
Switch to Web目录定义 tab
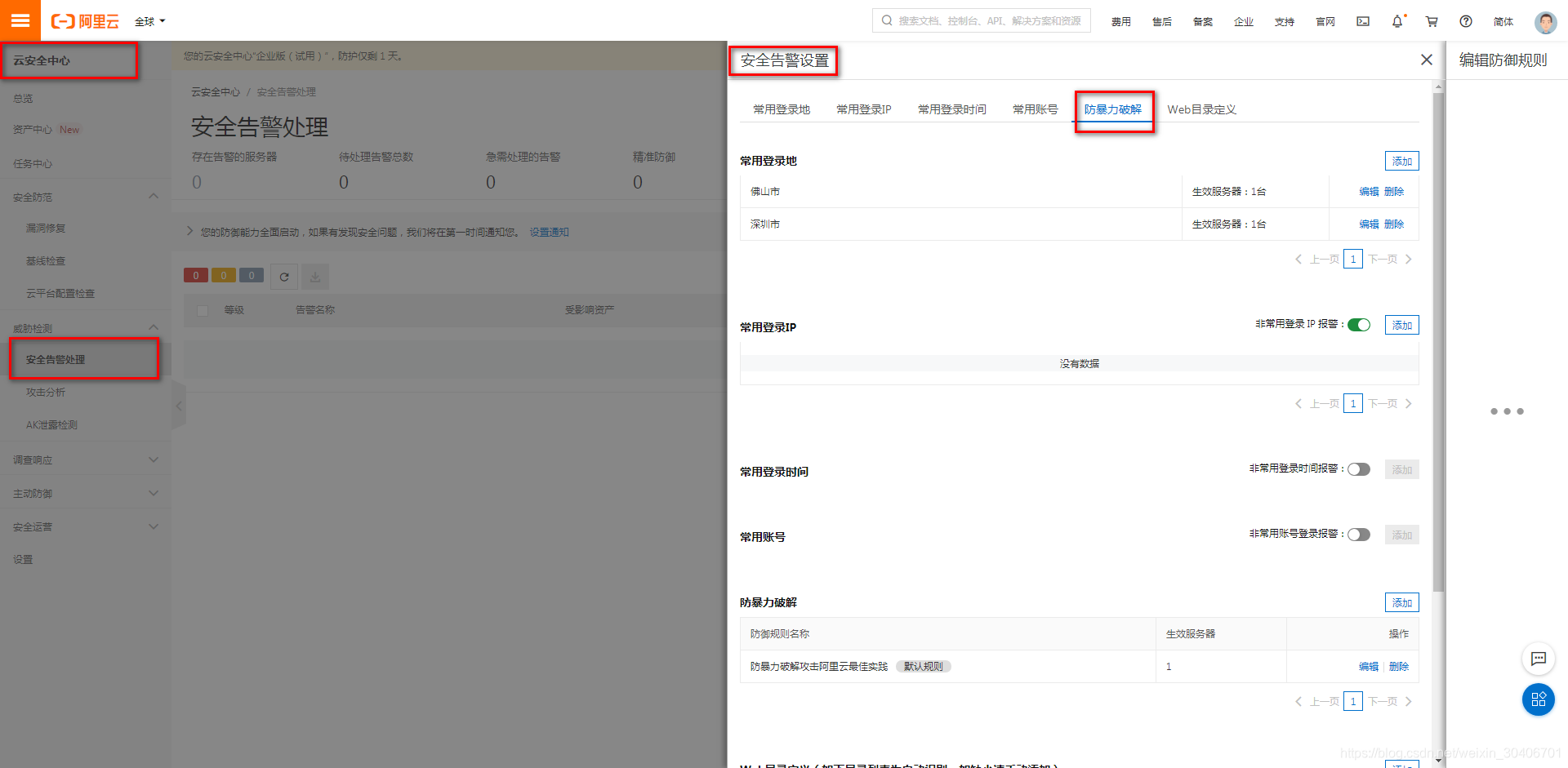coord(1202,109)
